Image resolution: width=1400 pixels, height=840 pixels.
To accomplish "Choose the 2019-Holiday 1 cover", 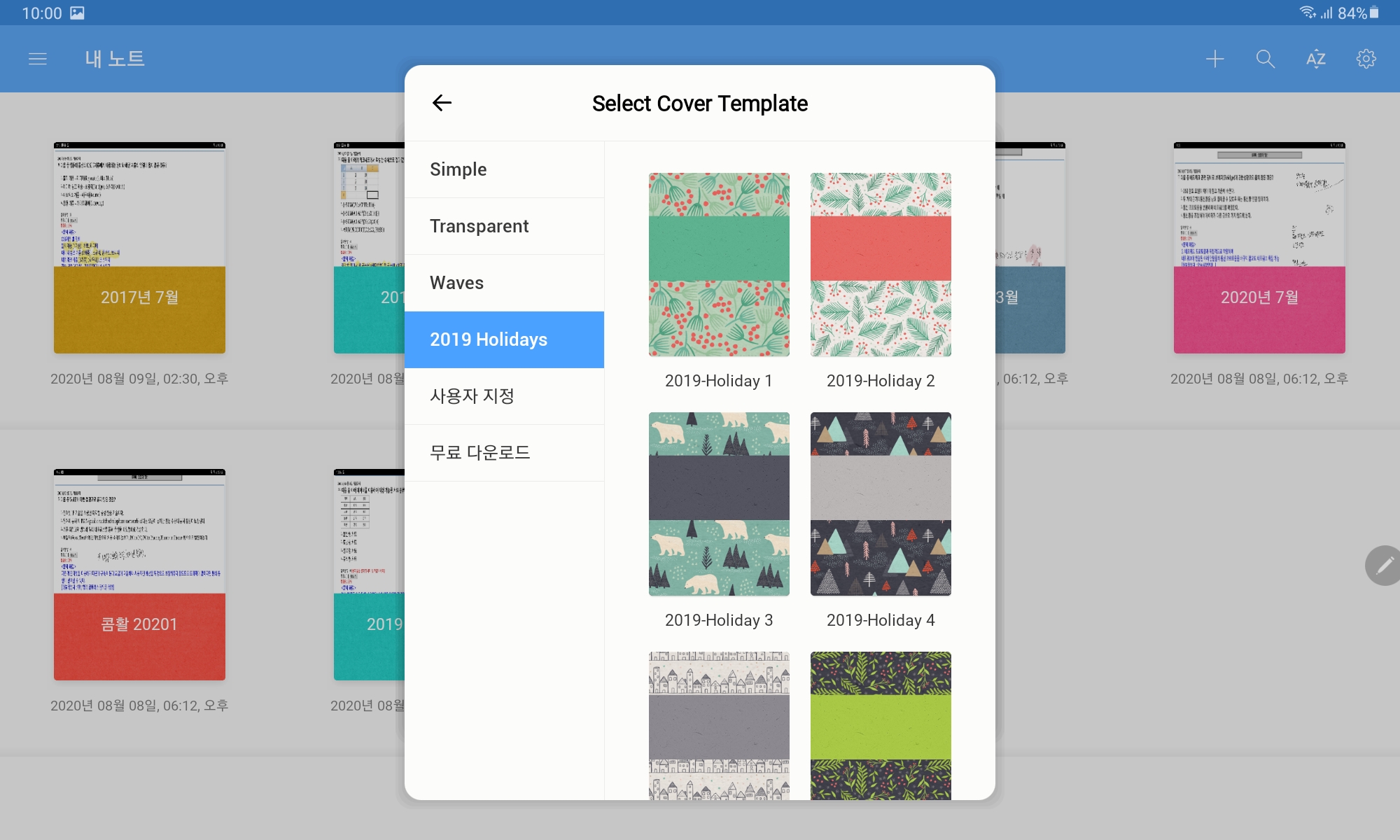I will [x=719, y=265].
